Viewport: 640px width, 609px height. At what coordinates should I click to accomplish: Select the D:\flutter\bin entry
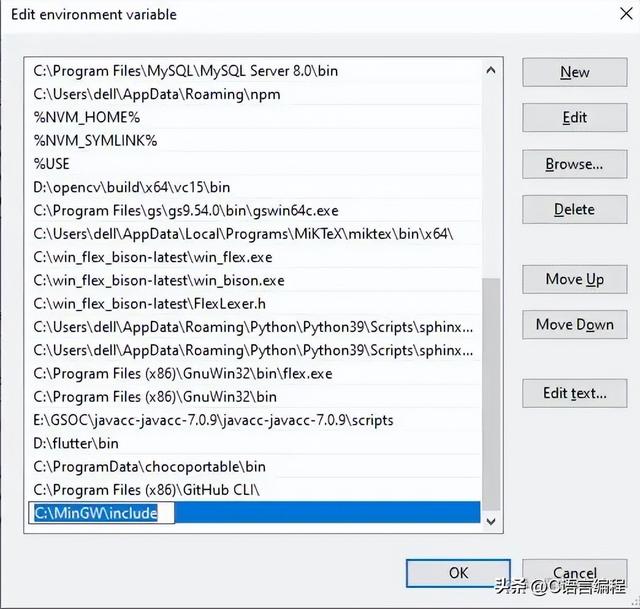(x=255, y=443)
